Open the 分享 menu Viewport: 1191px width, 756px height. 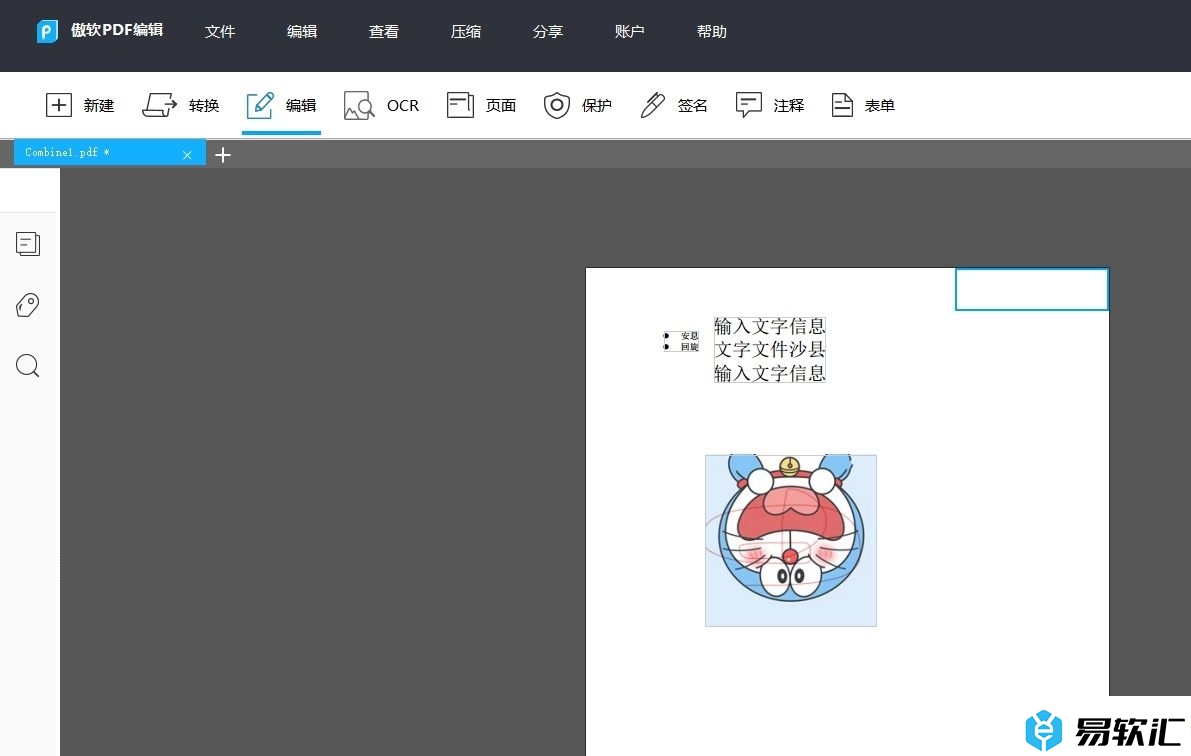point(548,32)
